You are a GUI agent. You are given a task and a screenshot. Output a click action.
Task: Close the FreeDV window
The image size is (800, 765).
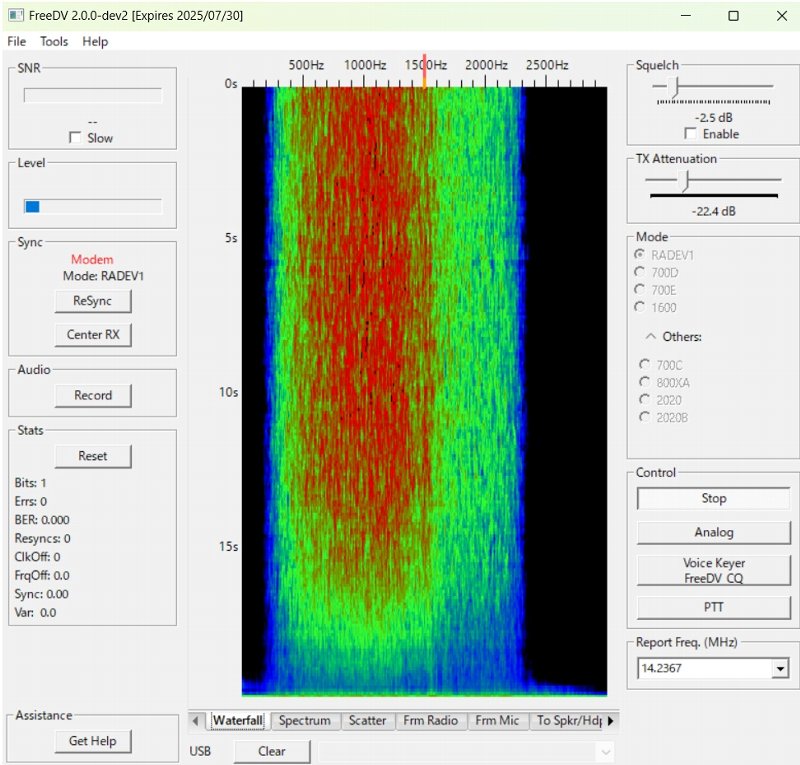point(782,16)
